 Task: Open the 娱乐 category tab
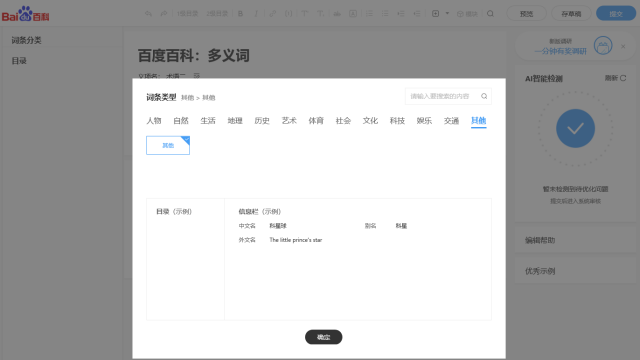coord(424,121)
